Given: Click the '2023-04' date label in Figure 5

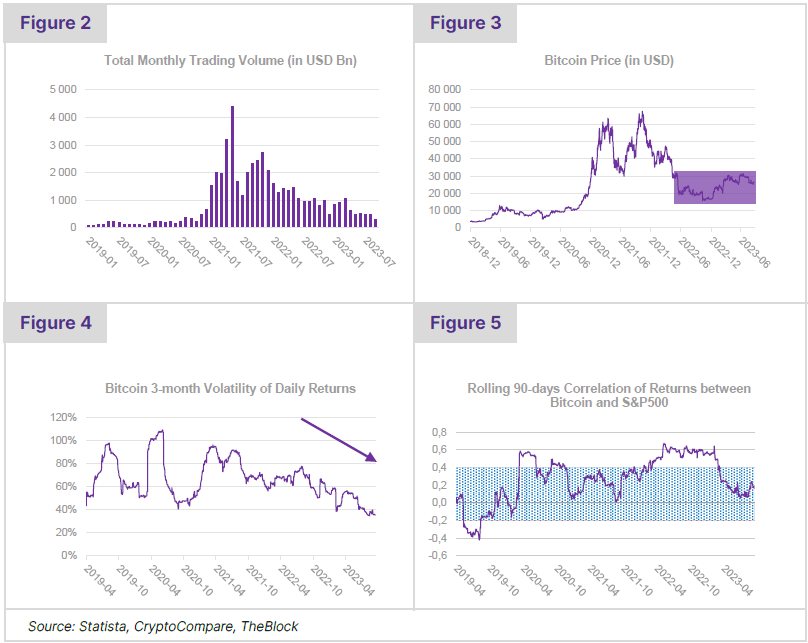Looking at the screenshot, I should [x=737, y=581].
